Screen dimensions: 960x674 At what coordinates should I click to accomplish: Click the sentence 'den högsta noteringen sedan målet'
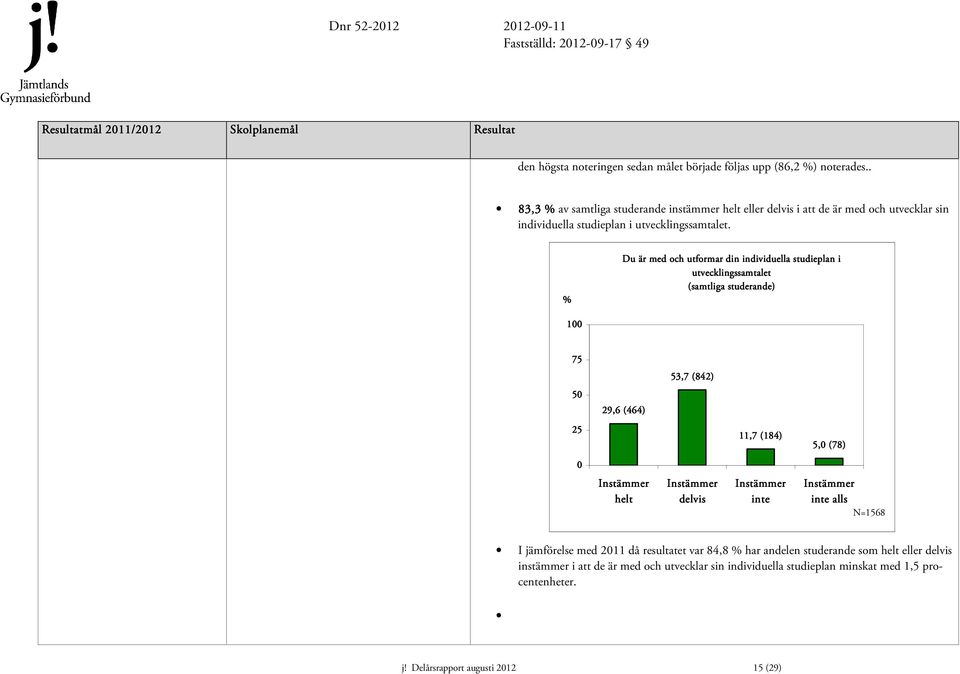693,167
